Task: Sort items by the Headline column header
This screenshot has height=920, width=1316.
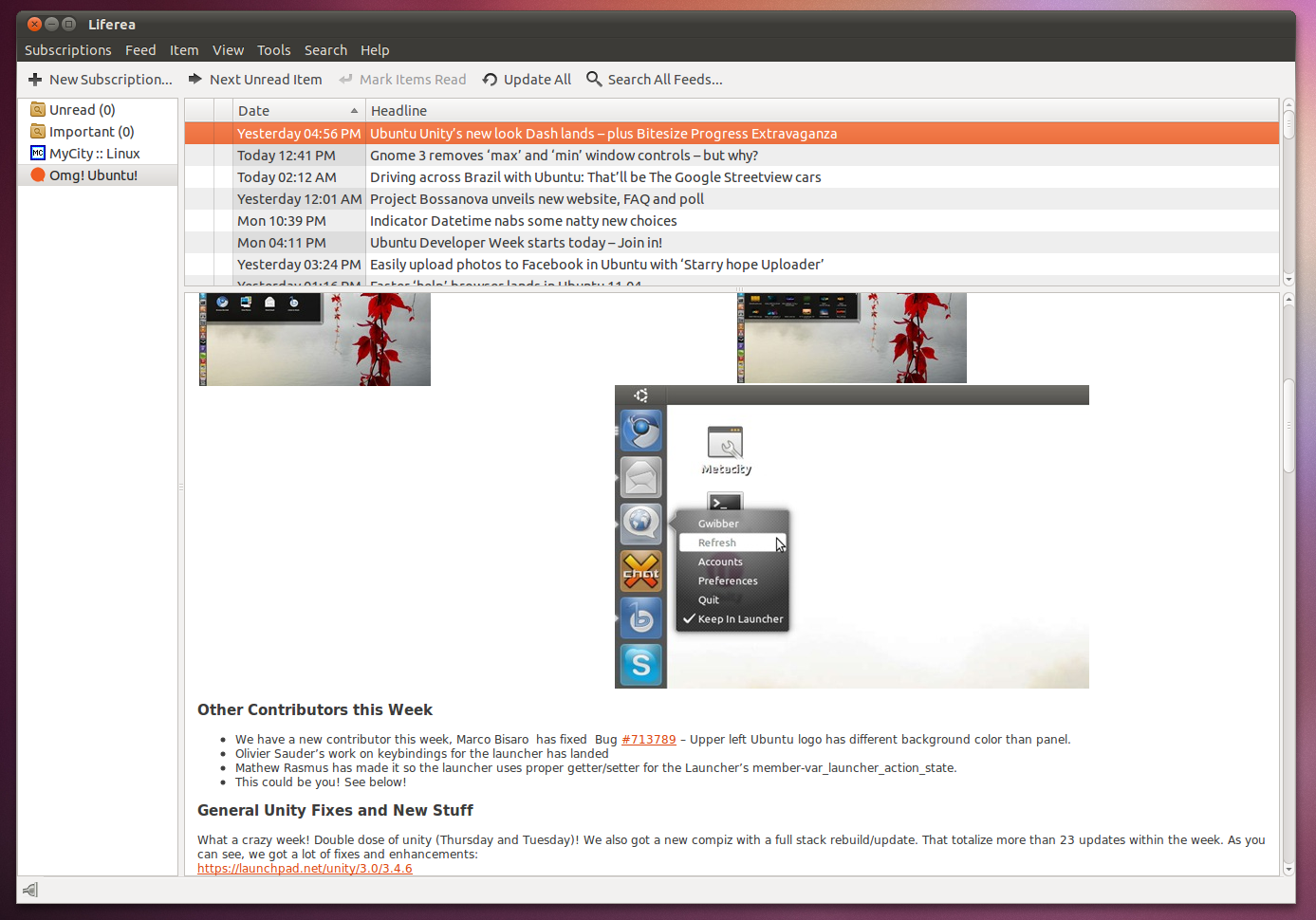Action: (x=822, y=111)
